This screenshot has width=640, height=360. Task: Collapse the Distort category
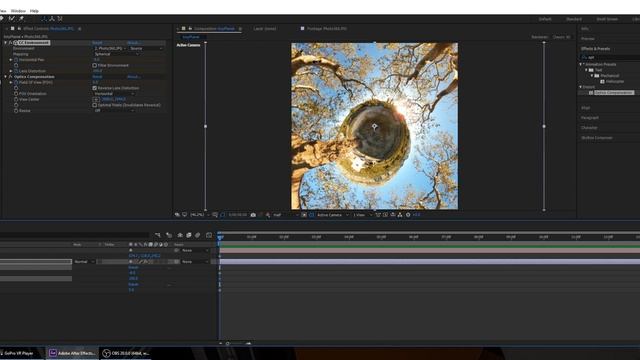[x=580, y=87]
